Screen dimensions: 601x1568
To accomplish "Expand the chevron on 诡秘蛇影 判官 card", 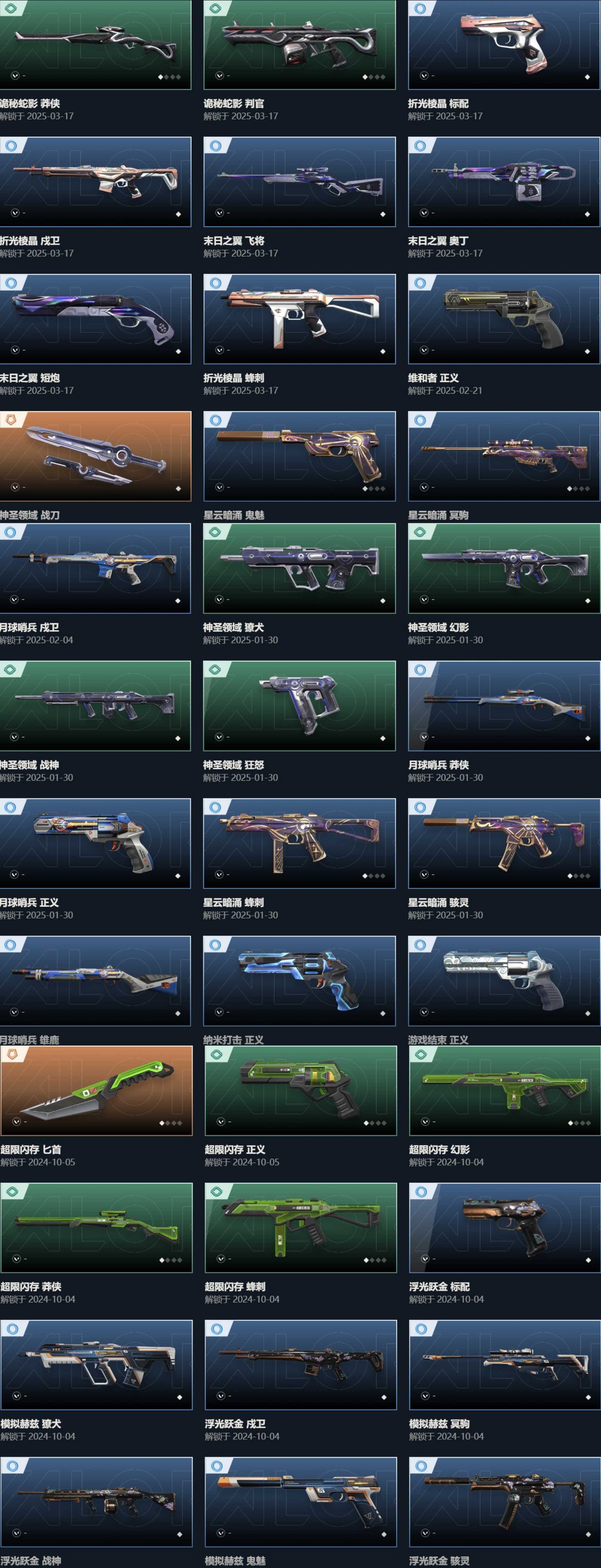I will click(x=219, y=76).
